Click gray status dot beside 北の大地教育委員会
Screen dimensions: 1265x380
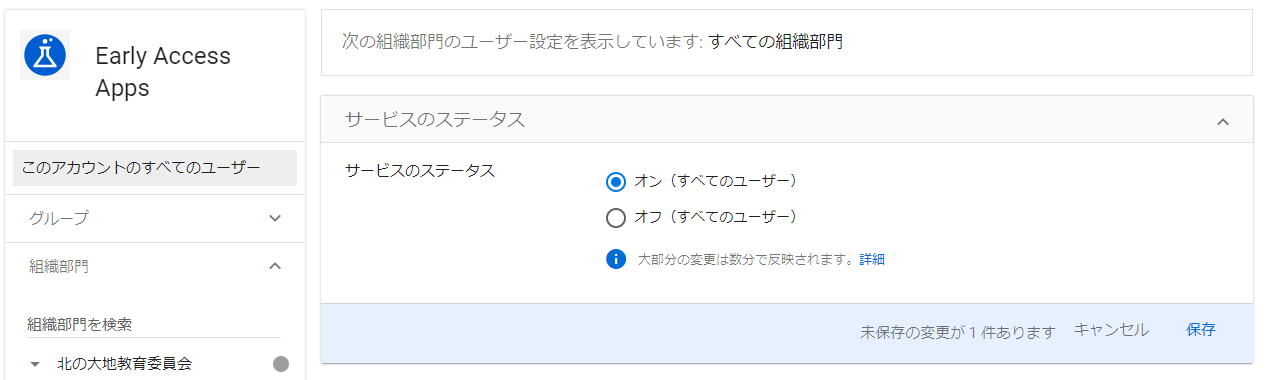tap(281, 364)
